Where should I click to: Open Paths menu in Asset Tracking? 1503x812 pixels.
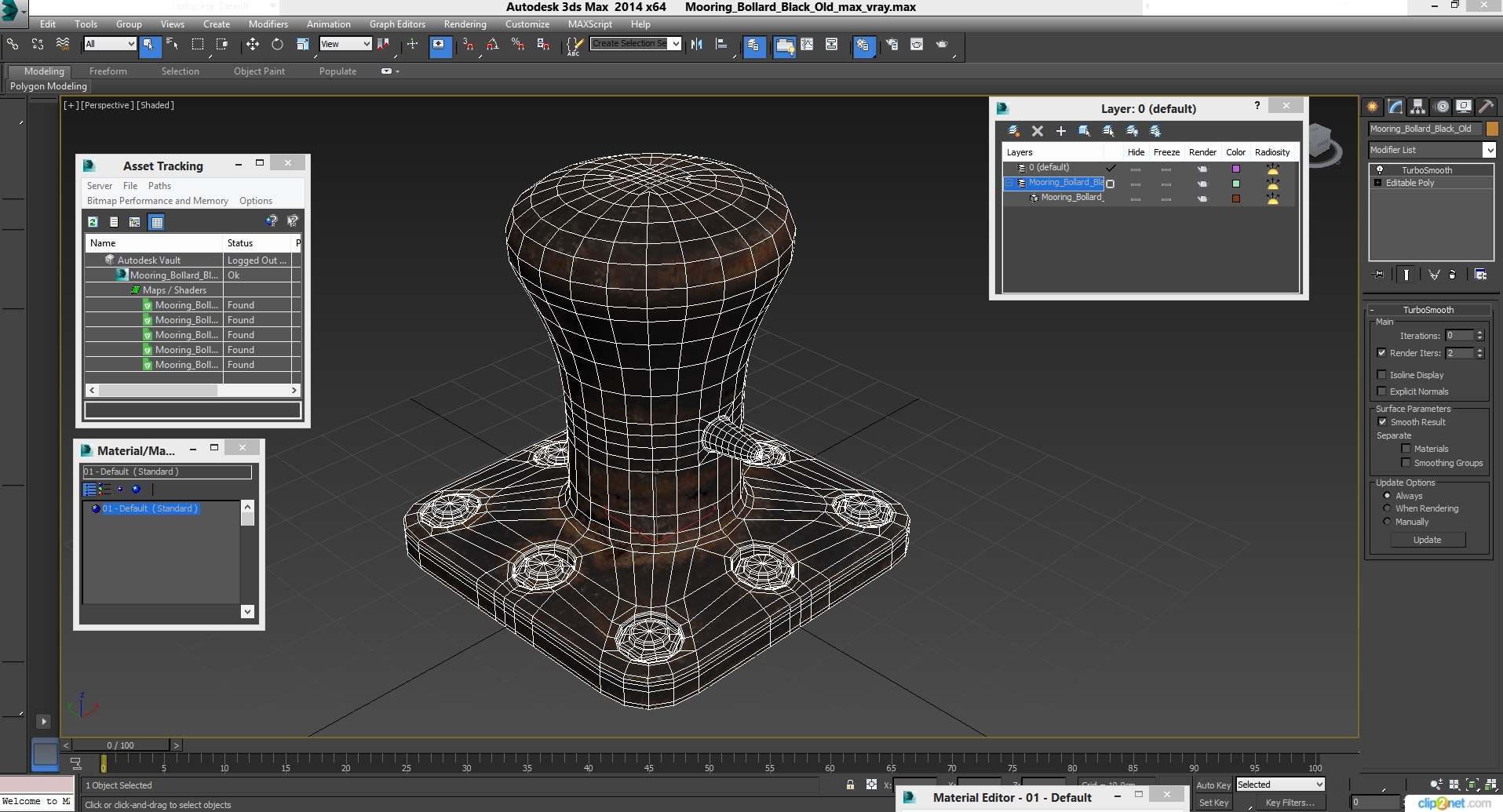159,186
